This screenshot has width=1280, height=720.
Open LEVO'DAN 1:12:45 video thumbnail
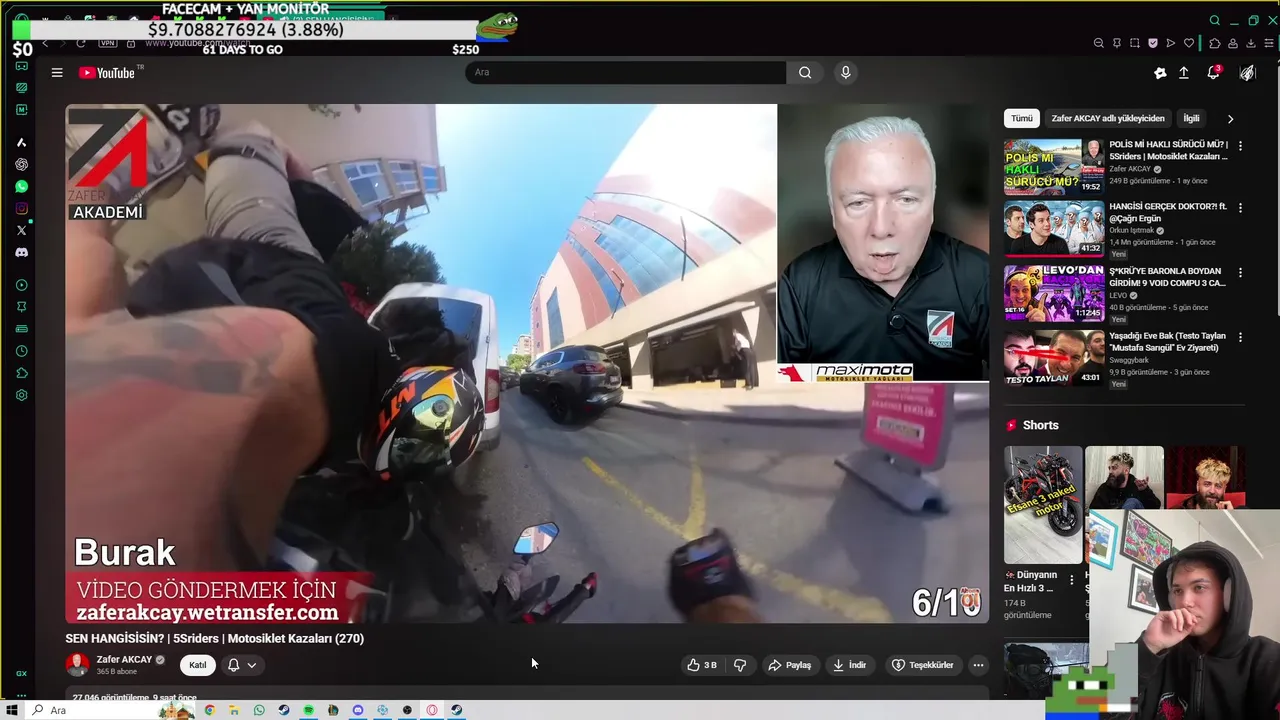pyautogui.click(x=1054, y=293)
